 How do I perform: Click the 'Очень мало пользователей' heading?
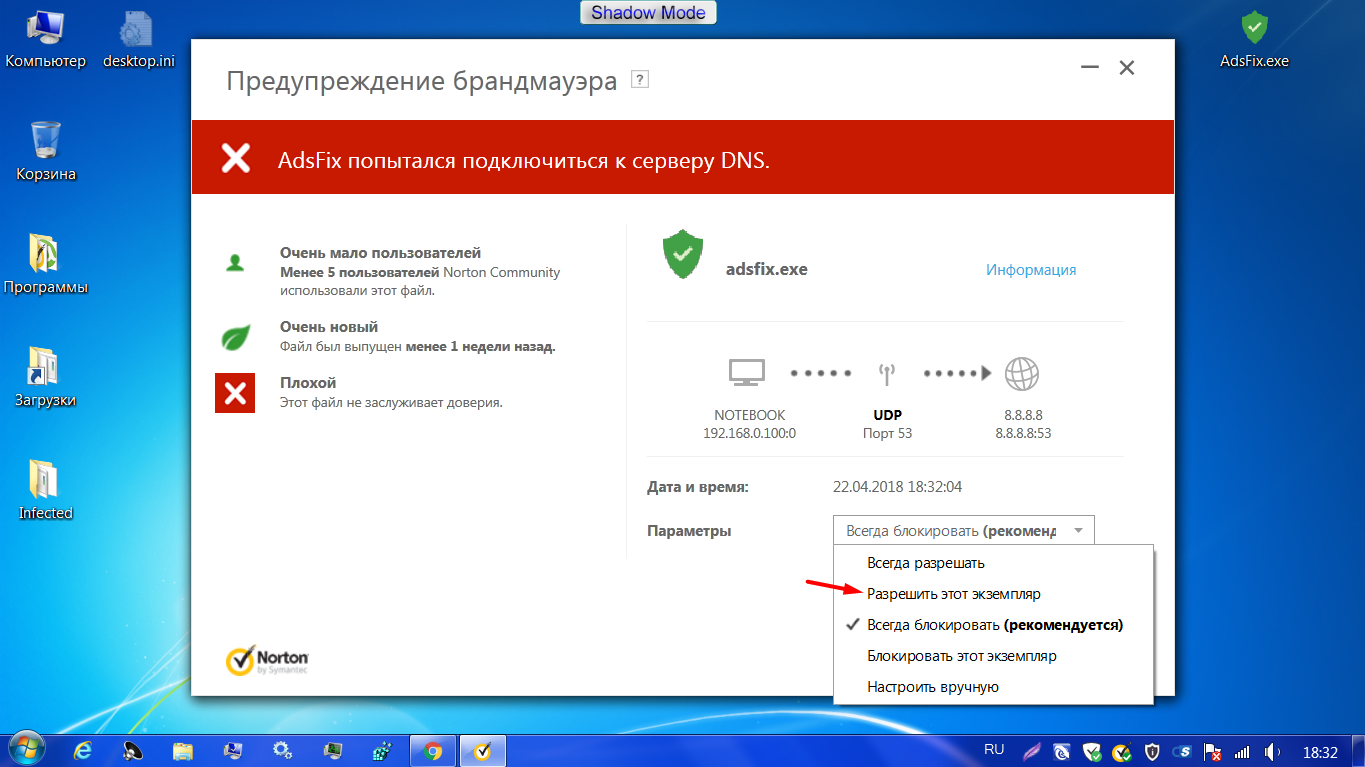click(380, 253)
